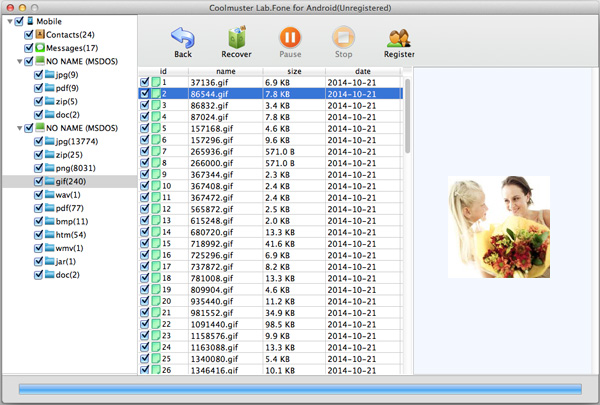Uncheck the Messages(17) checkbox
Screen dimensions: 600x405
click(x=29, y=48)
